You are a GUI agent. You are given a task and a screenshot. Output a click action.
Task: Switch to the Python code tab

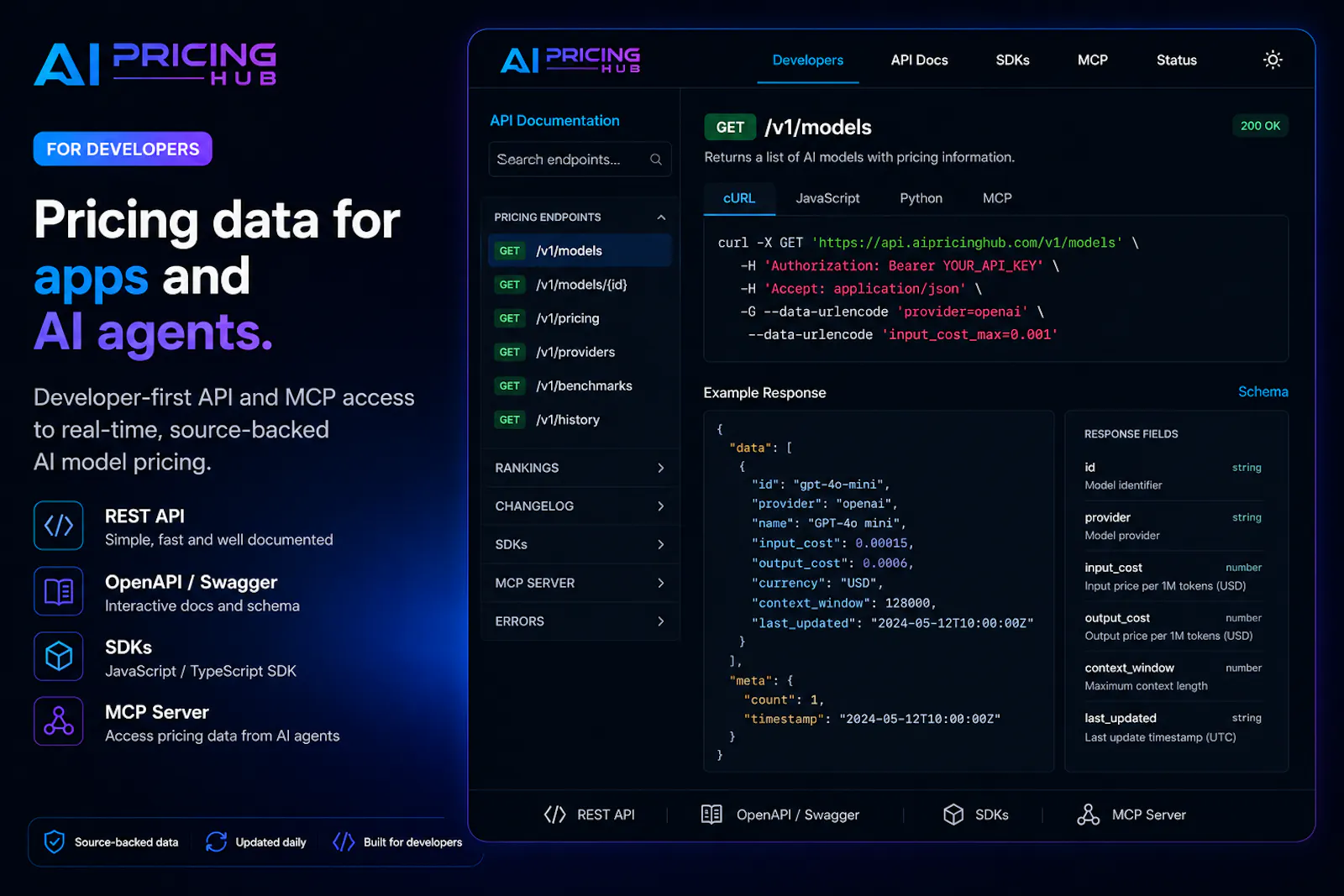coord(921,198)
